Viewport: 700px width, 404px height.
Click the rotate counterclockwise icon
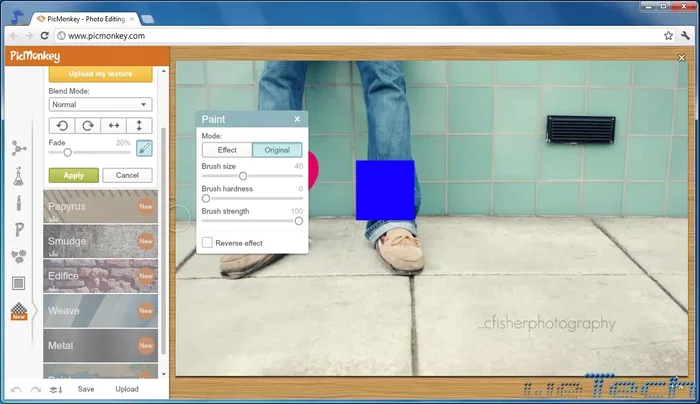tap(61, 126)
